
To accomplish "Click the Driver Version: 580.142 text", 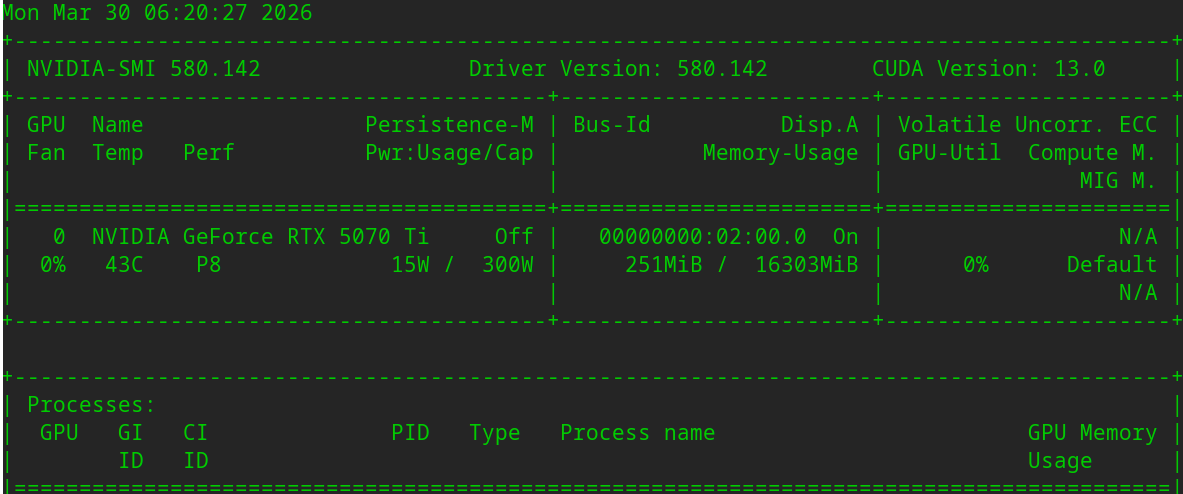I will point(618,69).
